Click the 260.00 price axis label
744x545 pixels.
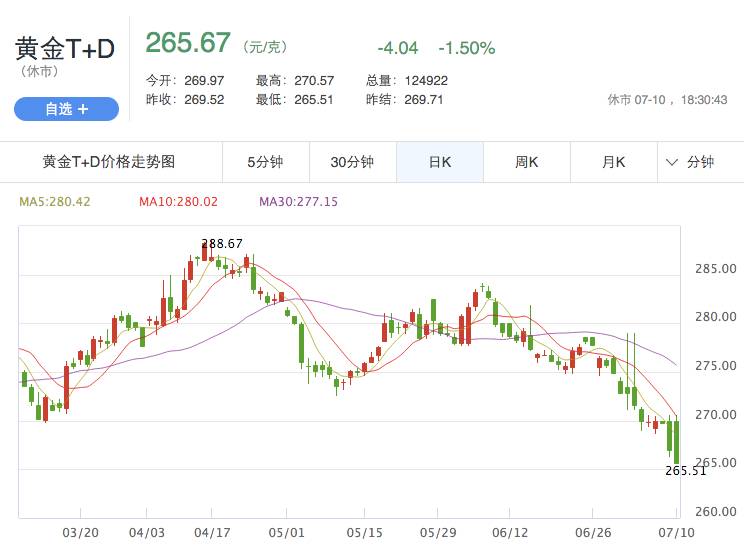point(716,512)
